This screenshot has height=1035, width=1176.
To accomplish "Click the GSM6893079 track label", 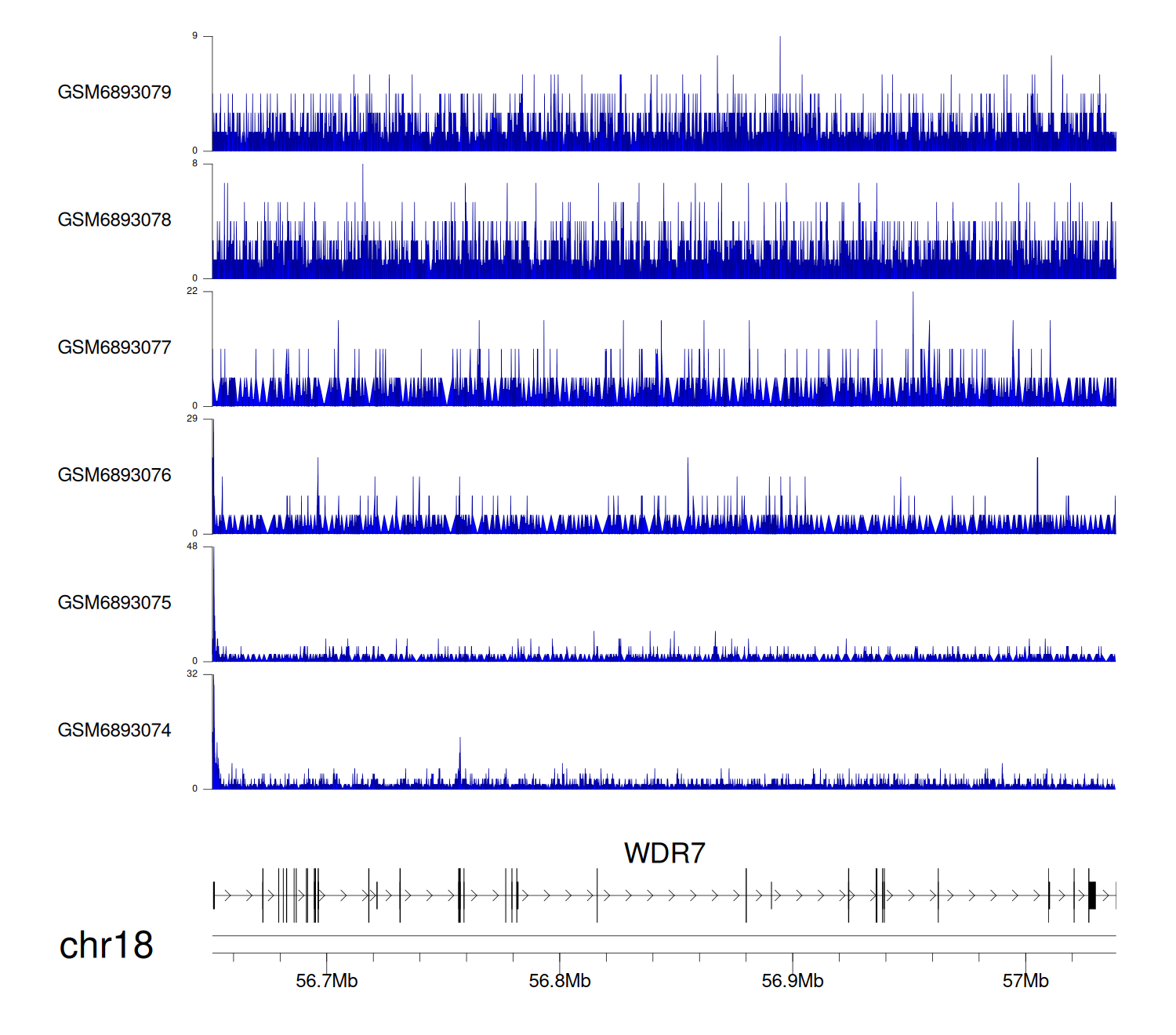I will (114, 93).
